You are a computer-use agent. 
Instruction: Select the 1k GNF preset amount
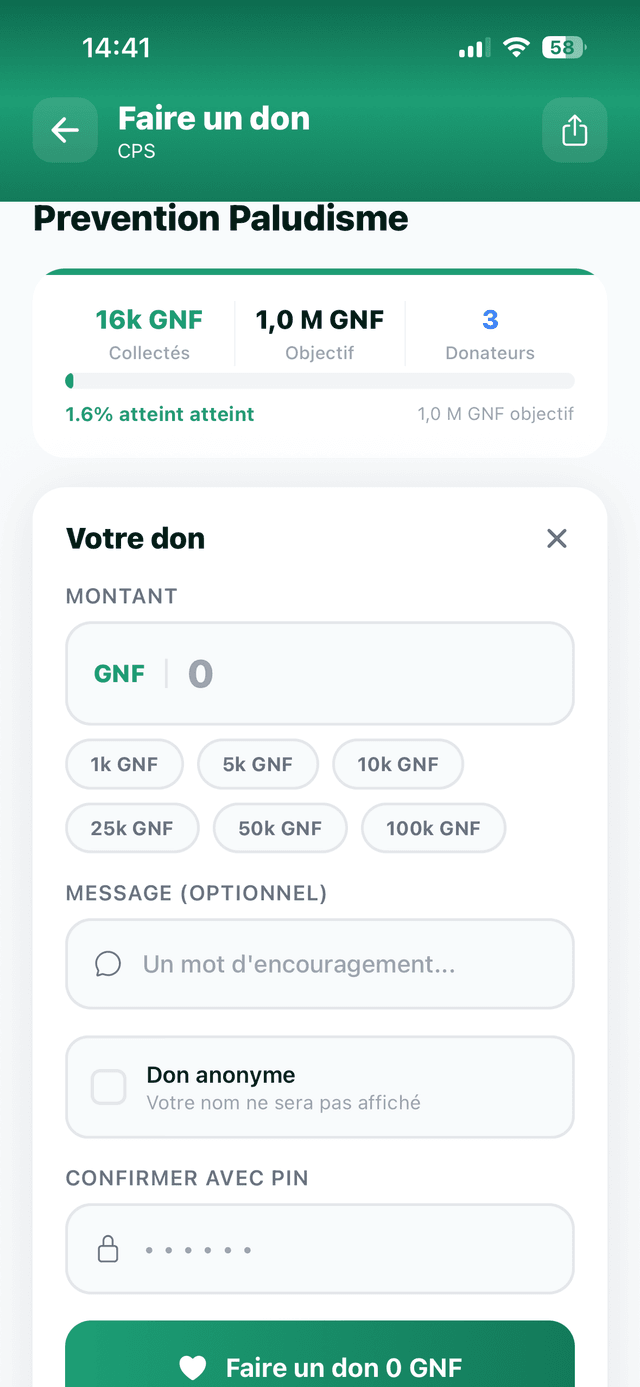tap(124, 764)
